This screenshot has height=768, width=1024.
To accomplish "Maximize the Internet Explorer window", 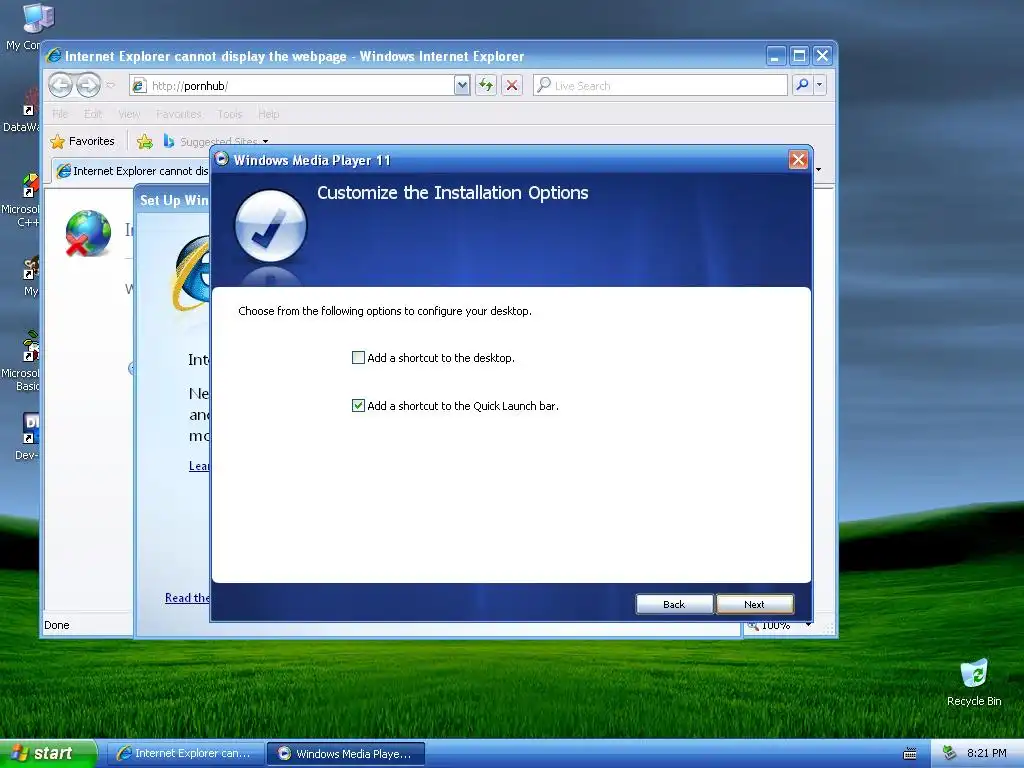I will coord(799,56).
